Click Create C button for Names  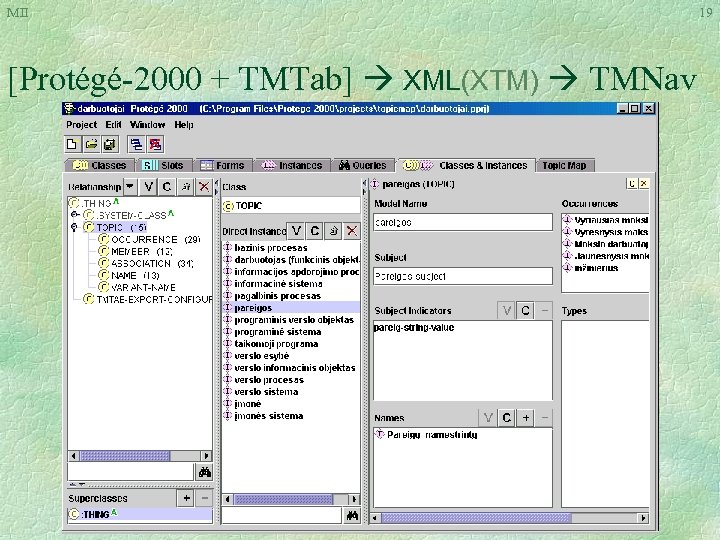(506, 418)
